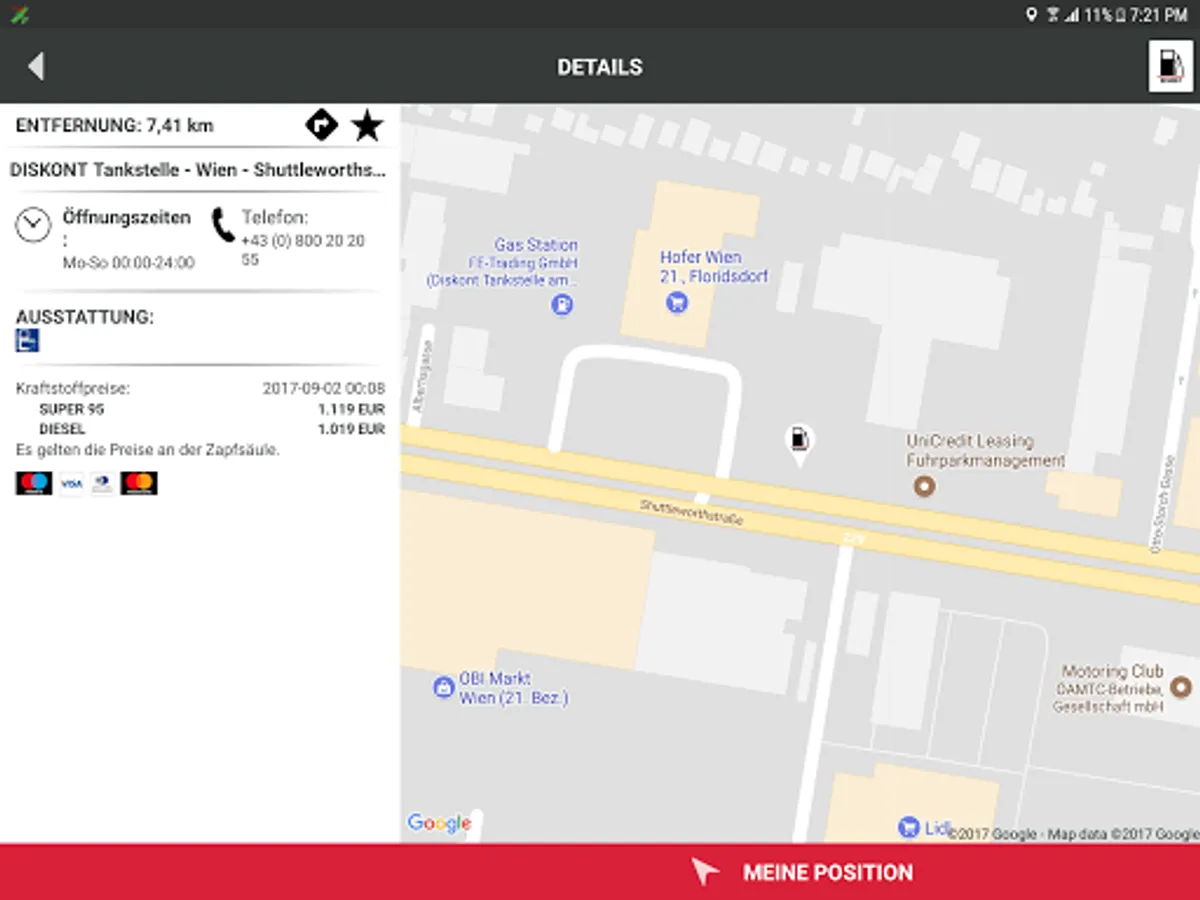The height and width of the screenshot is (900, 1200).
Task: Tap the Motoring Club map marker
Action: click(x=1181, y=687)
